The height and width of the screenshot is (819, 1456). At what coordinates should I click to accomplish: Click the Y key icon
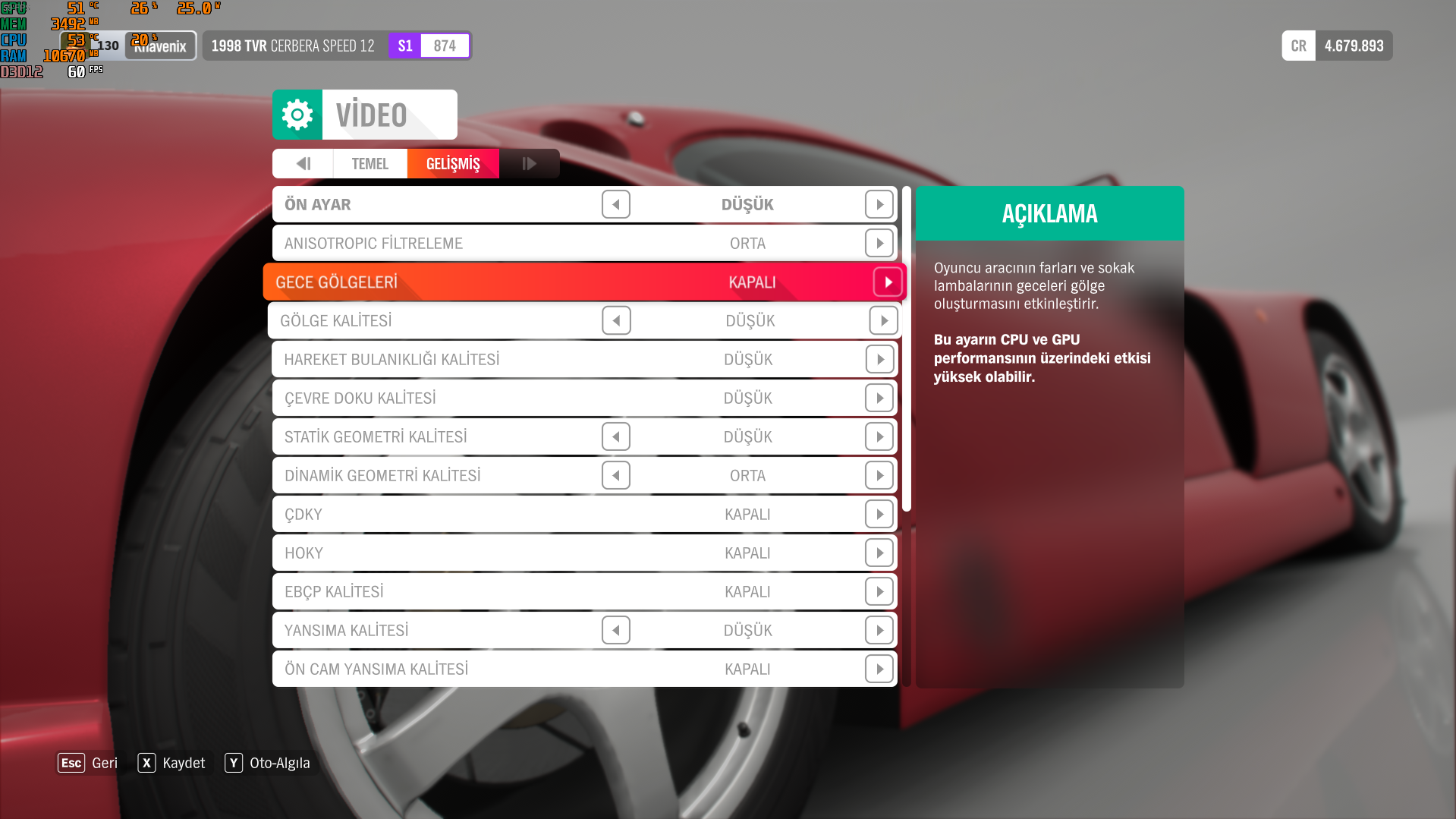[x=234, y=763]
